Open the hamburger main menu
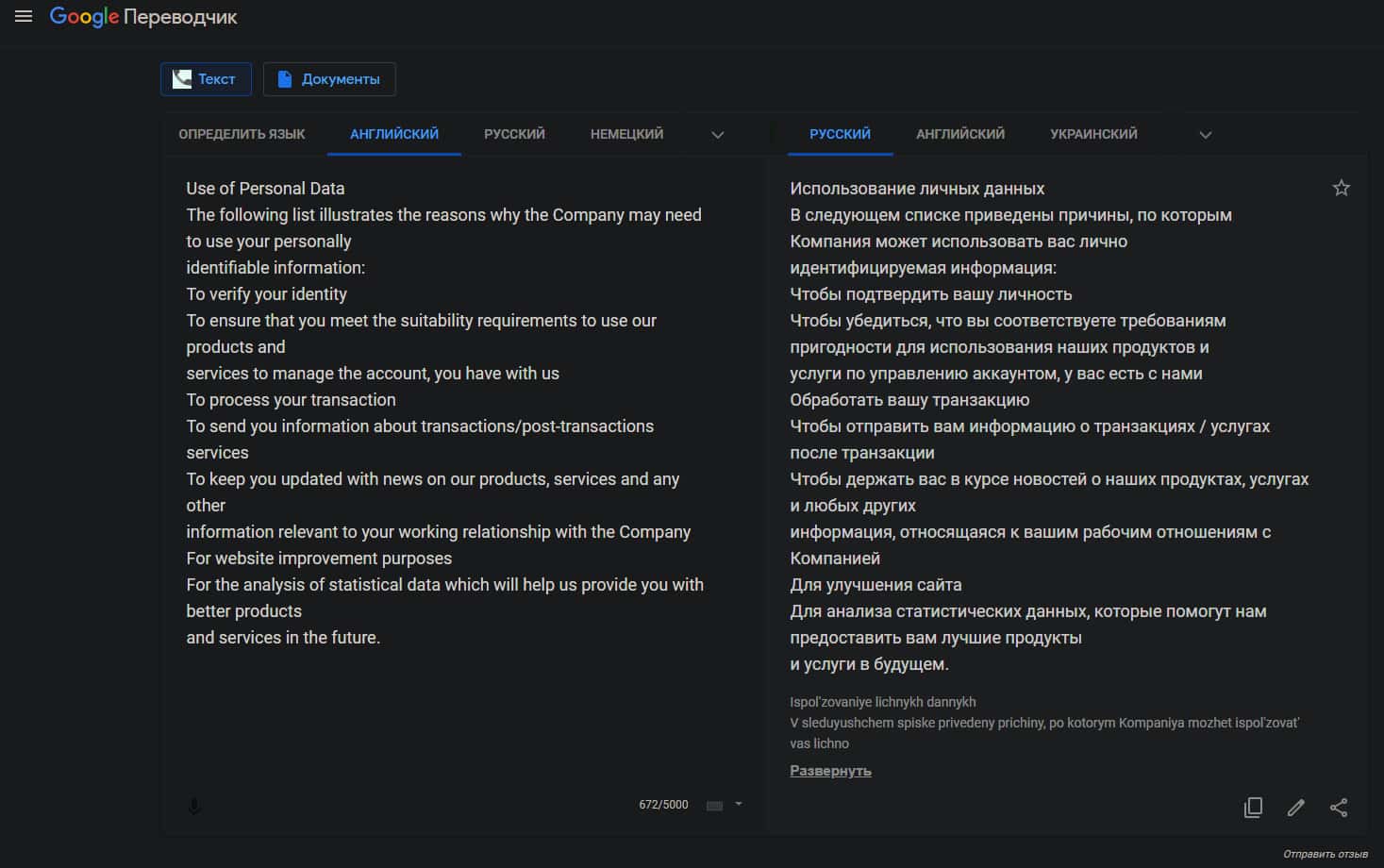The image size is (1384, 868). click(24, 16)
